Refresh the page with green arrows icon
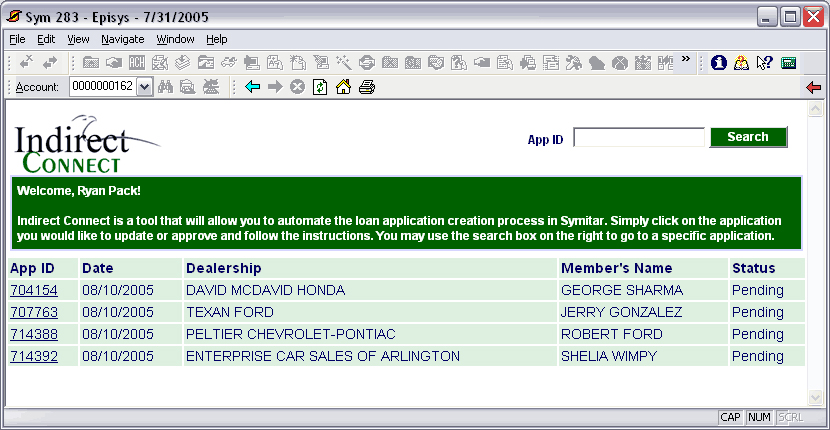This screenshot has height=430, width=830. [320, 87]
